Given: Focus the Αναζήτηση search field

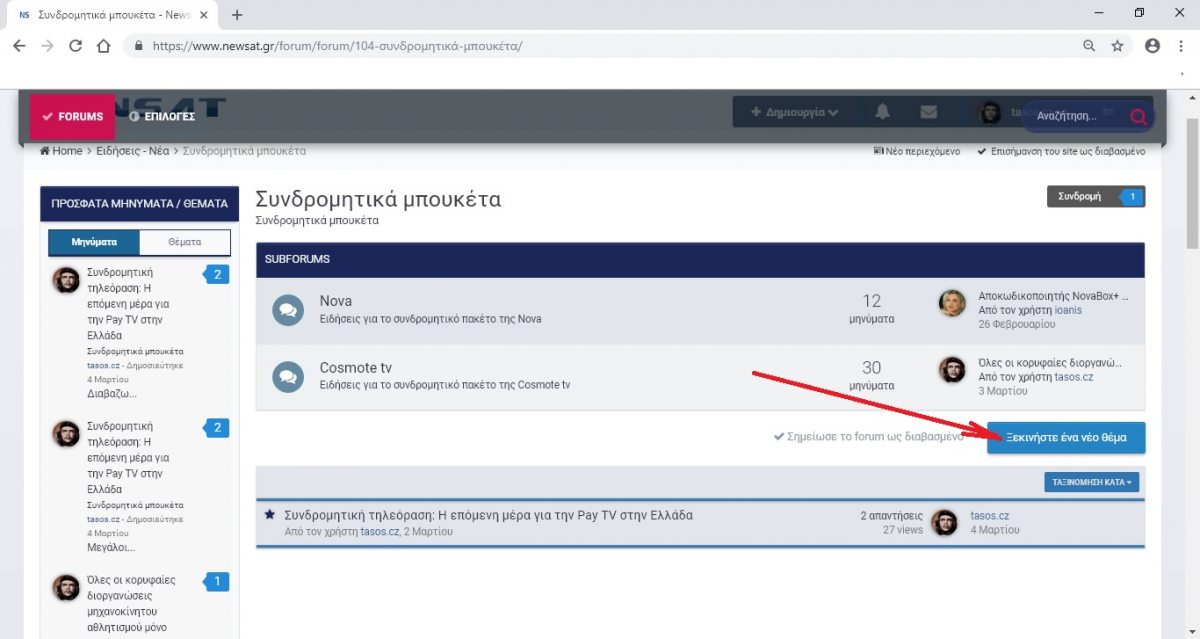Looking at the screenshot, I should pos(1075,116).
